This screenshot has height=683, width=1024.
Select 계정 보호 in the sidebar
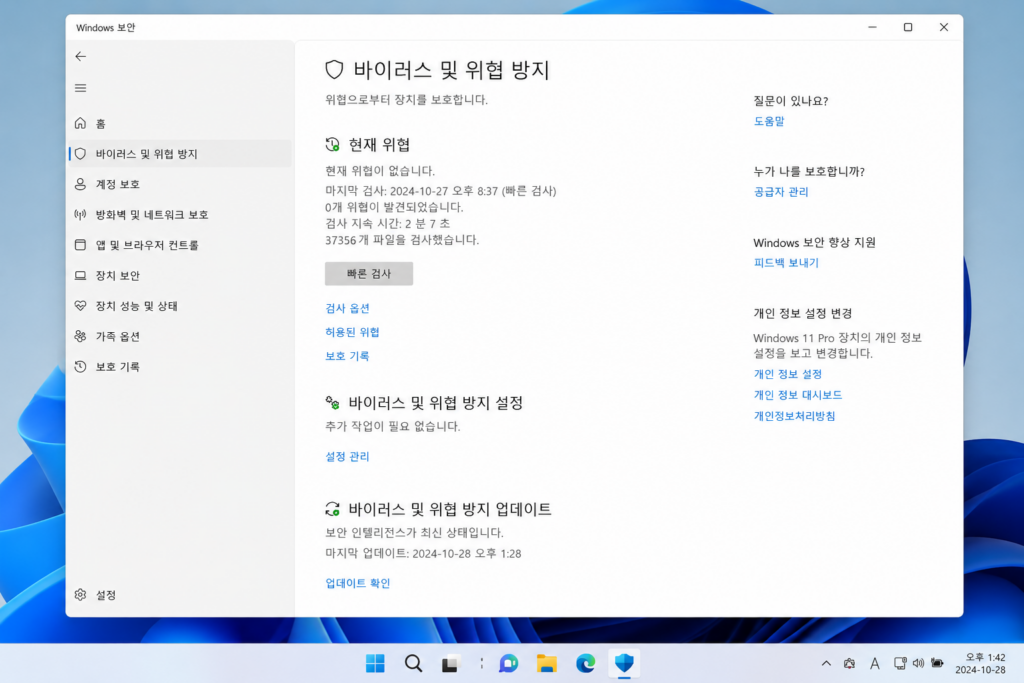(180, 184)
